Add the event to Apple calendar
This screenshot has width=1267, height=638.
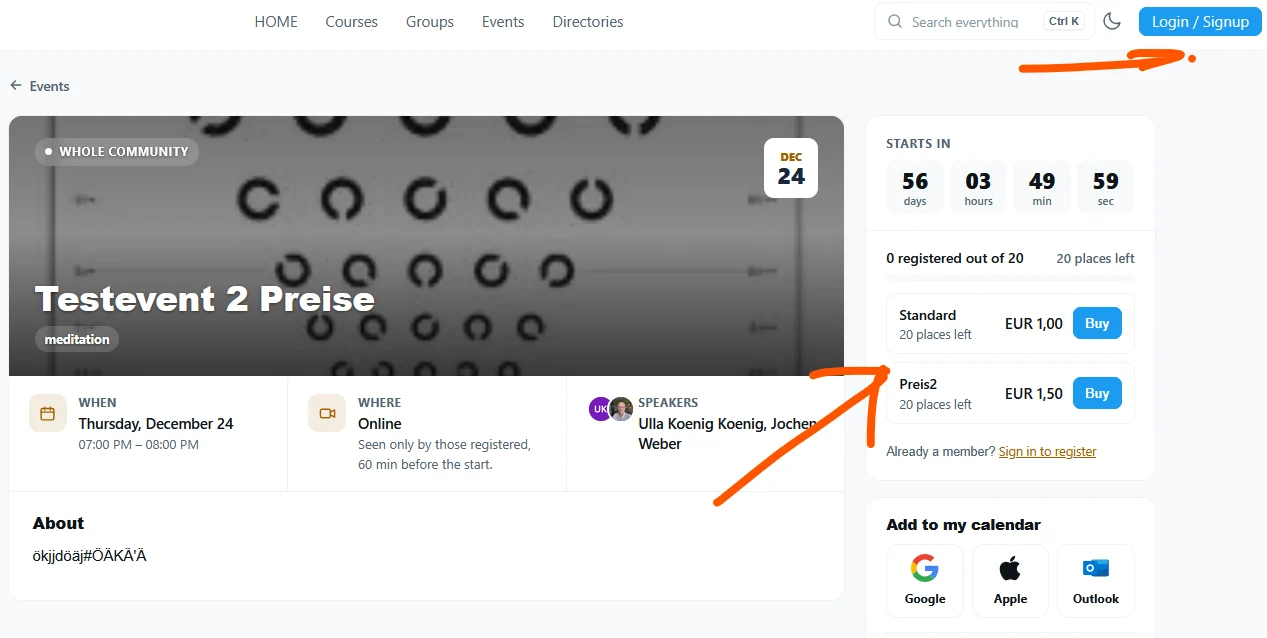1010,581
